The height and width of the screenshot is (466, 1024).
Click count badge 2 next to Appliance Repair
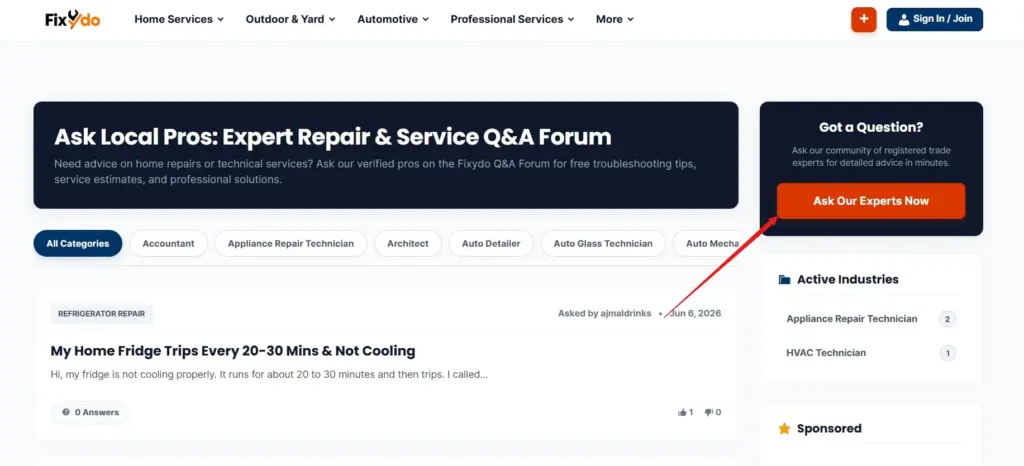coord(947,319)
